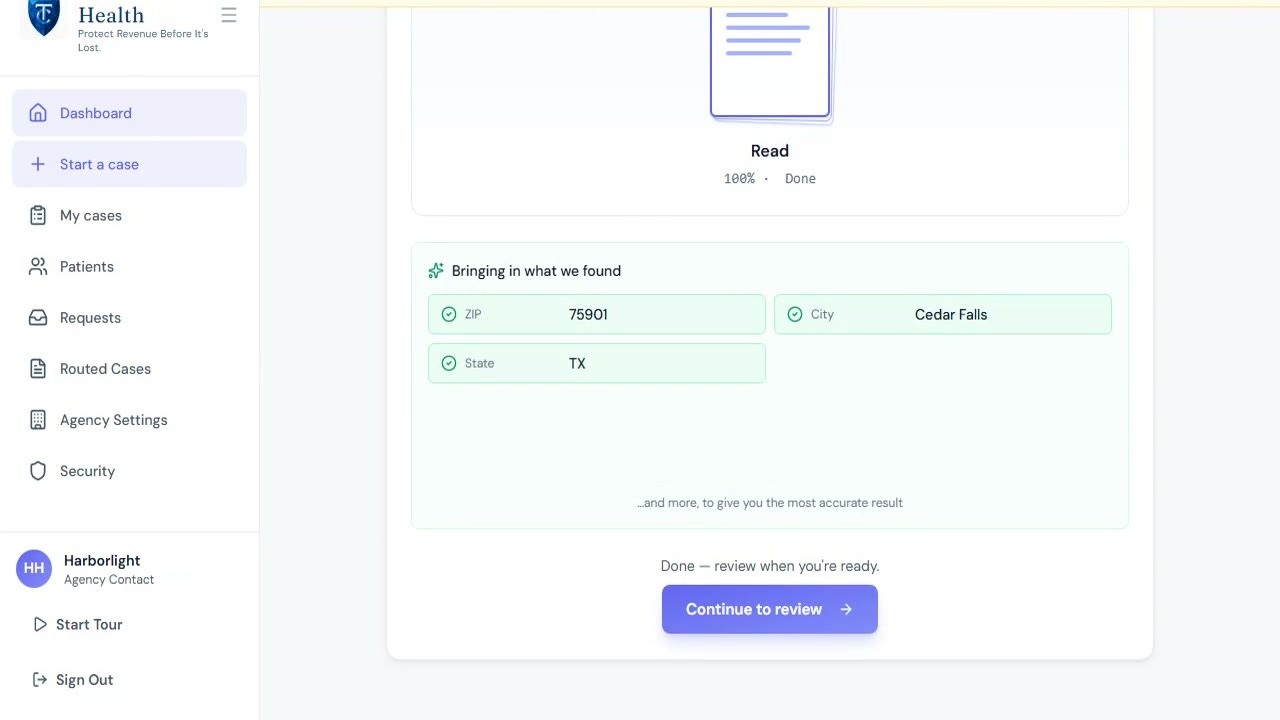Click the City field with Cedar Falls
Screen dimensions: 1280x720
point(943,314)
